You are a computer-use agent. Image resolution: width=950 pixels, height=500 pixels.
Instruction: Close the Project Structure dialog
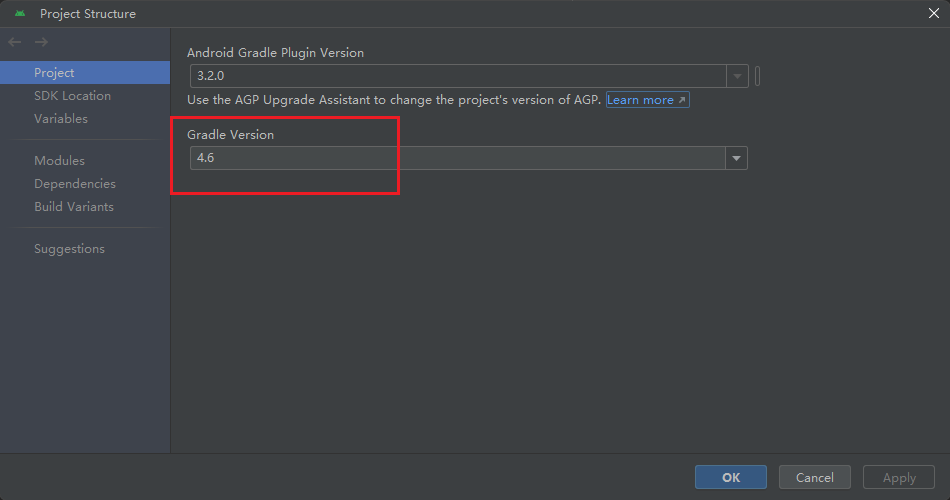(x=934, y=13)
